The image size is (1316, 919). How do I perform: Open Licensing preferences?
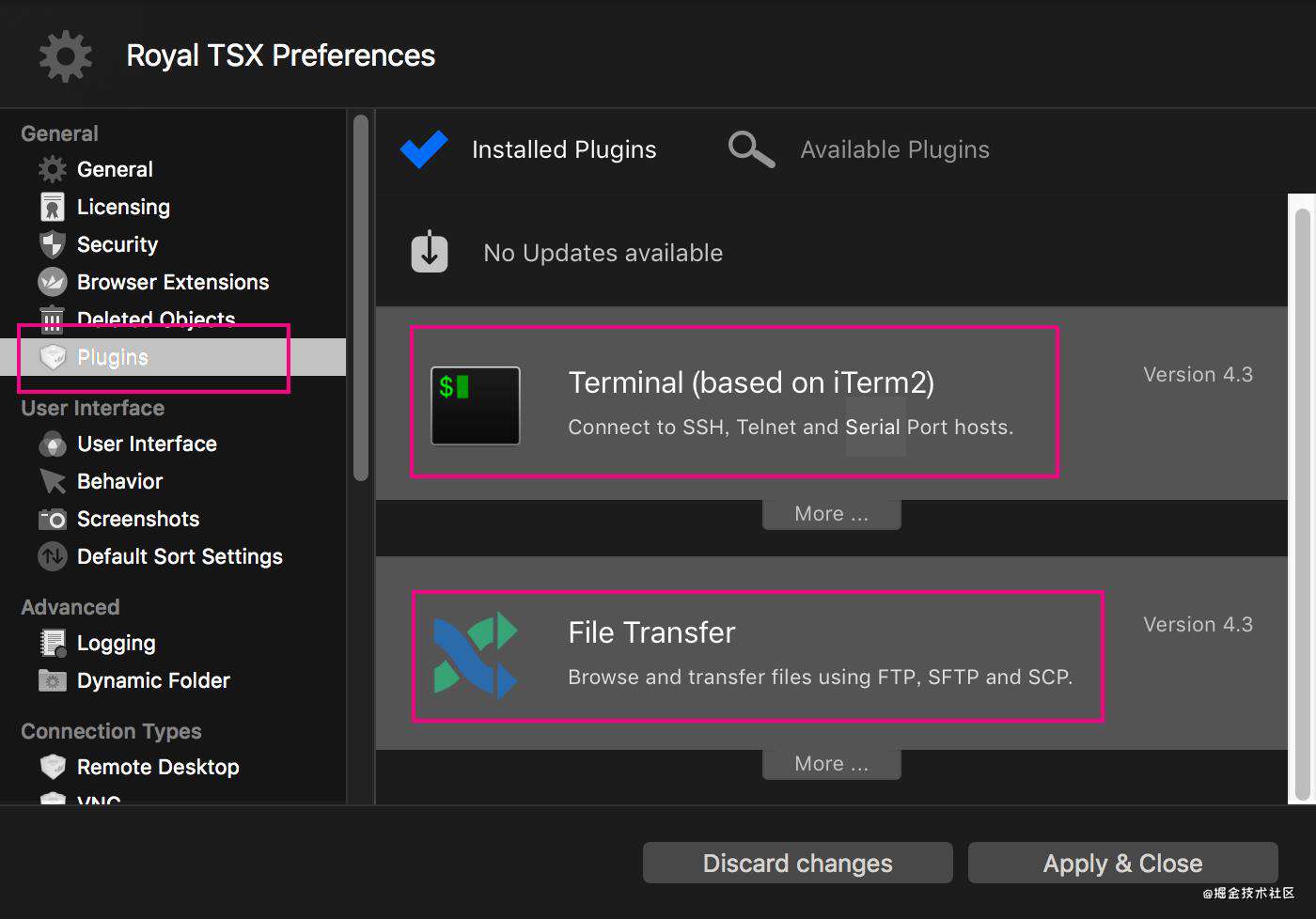point(123,207)
